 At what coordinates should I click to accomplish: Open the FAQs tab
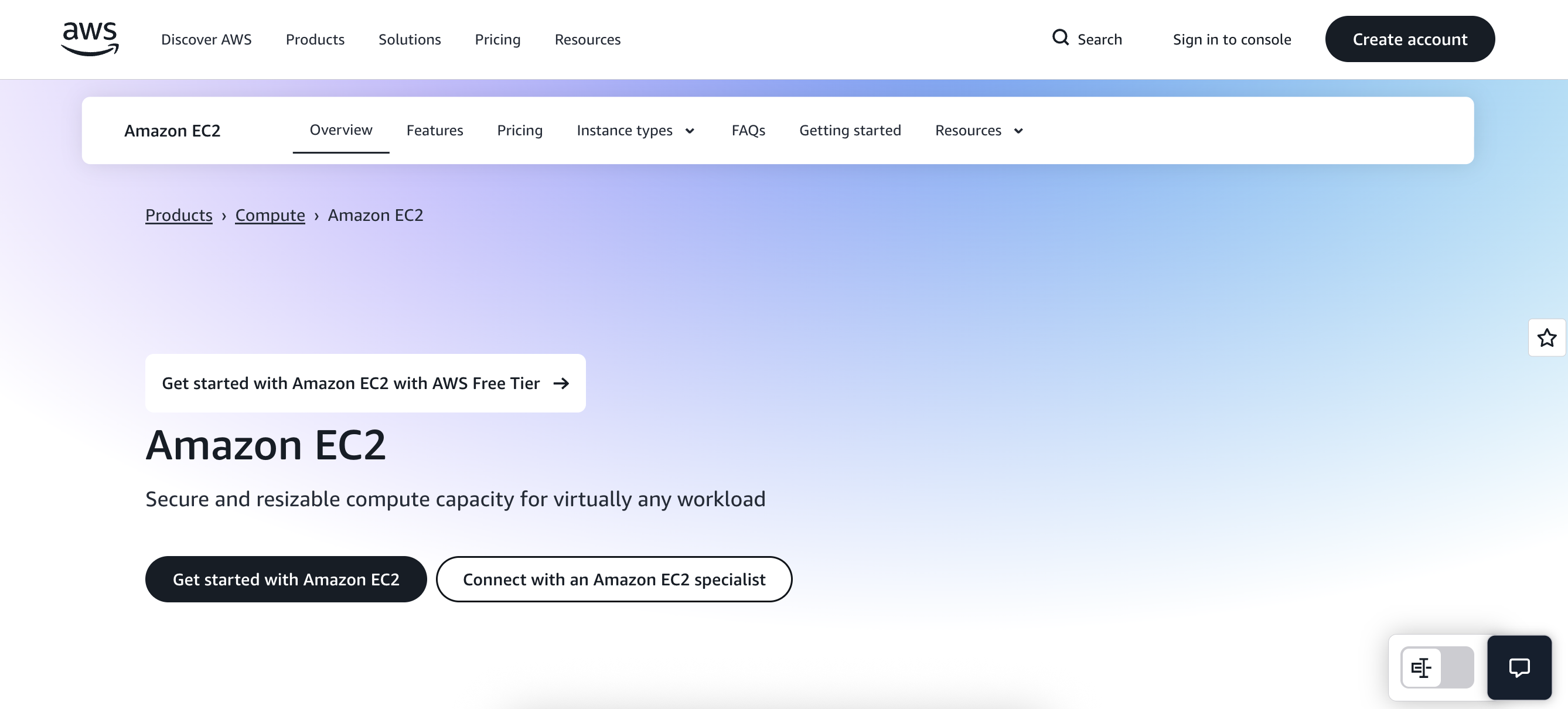coord(748,130)
